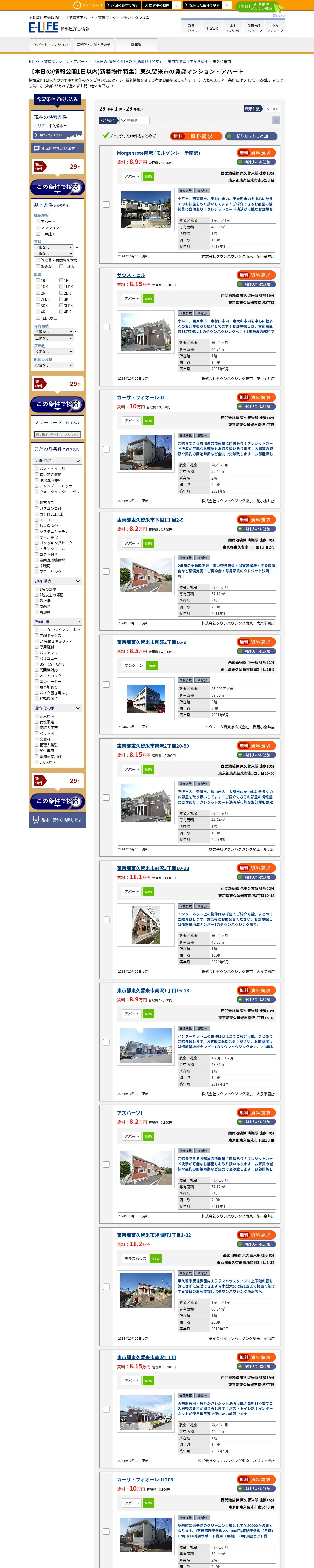314x1568 pixels.
Task: Collapse the 環境・その他 section
Action: click(58, 708)
